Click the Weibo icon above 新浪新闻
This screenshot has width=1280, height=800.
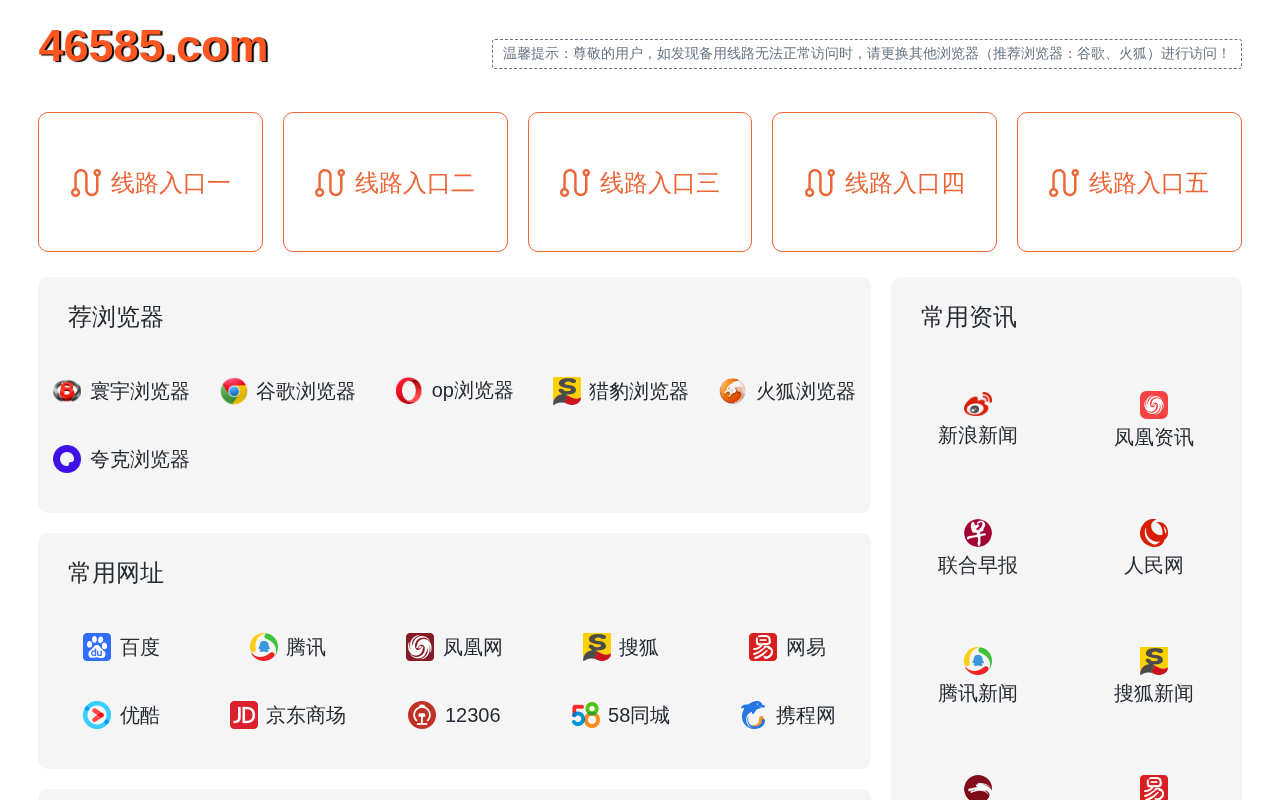tap(978, 405)
